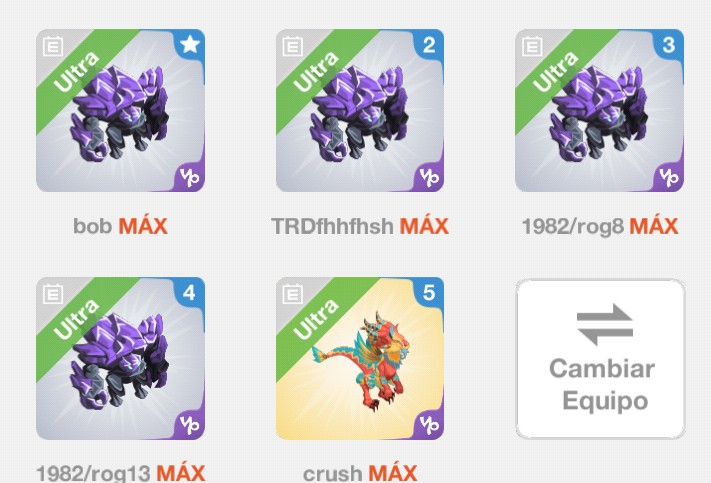
Task: Click the Capricorn zodiac icon on crush's card
Action: click(x=429, y=424)
